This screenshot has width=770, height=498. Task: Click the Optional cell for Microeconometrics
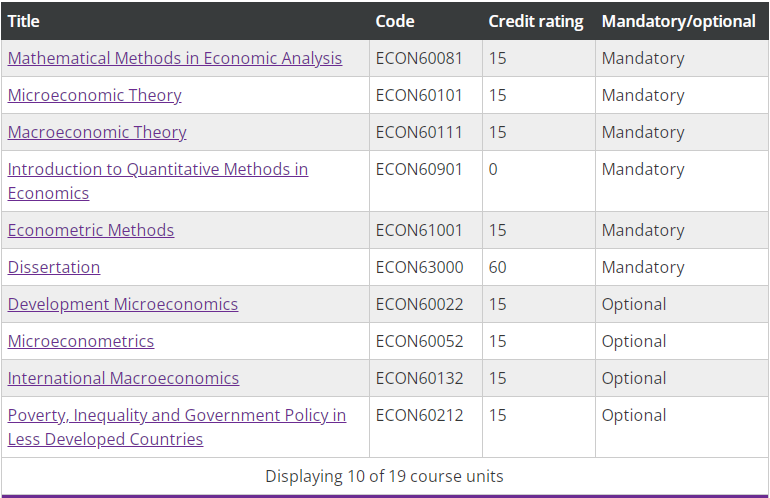[634, 341]
